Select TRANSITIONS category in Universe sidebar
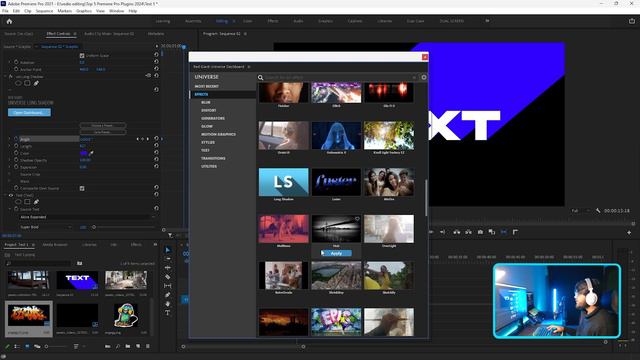The height and width of the screenshot is (360, 640). (x=213, y=158)
